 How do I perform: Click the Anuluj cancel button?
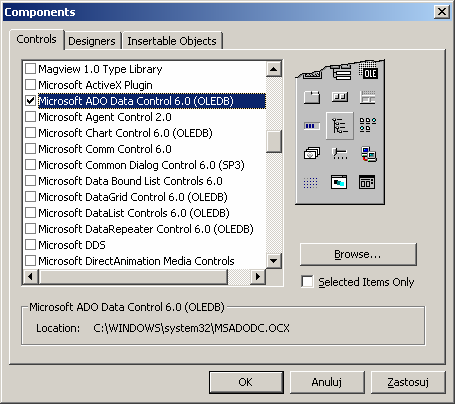coord(327,382)
